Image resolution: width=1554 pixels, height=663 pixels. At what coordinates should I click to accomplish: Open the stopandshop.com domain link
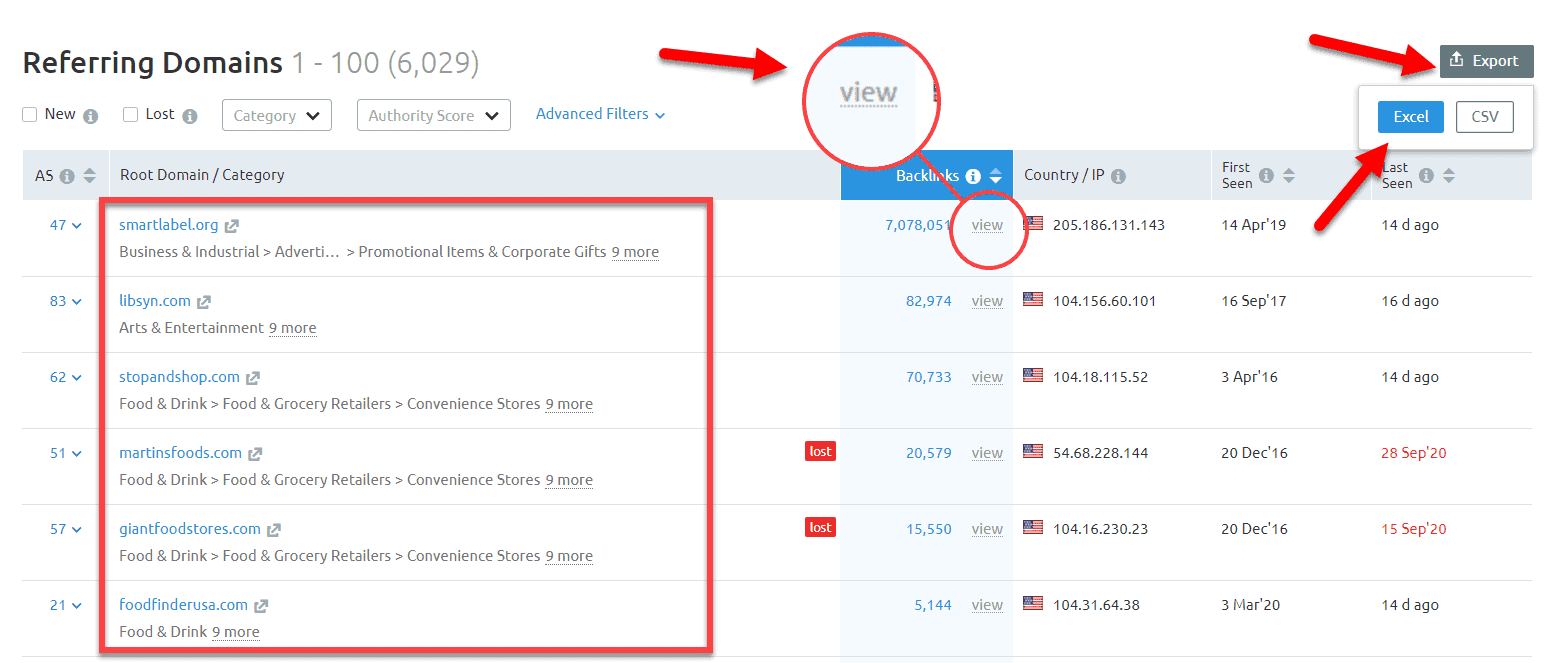180,377
